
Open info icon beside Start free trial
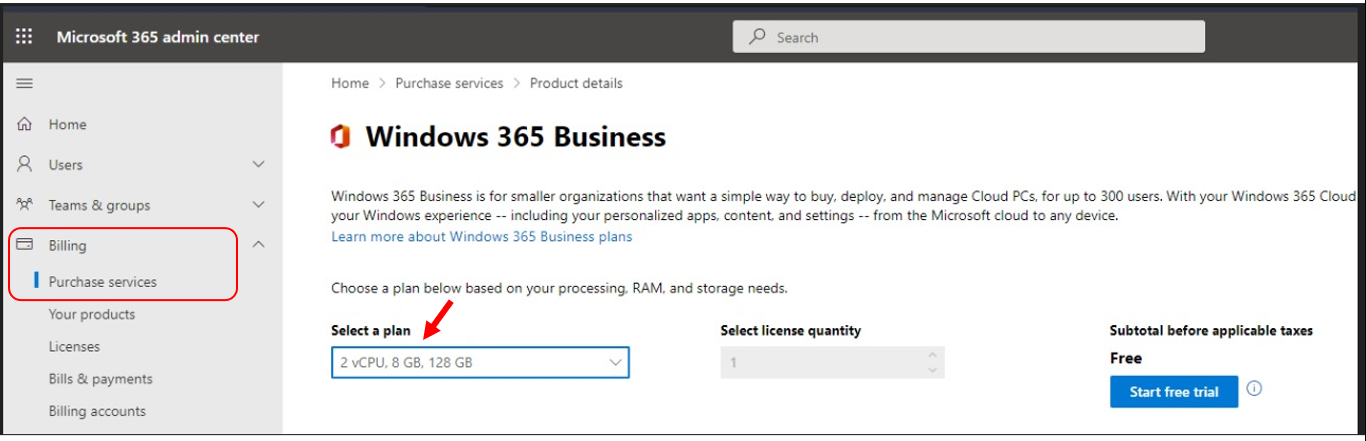[1254, 389]
